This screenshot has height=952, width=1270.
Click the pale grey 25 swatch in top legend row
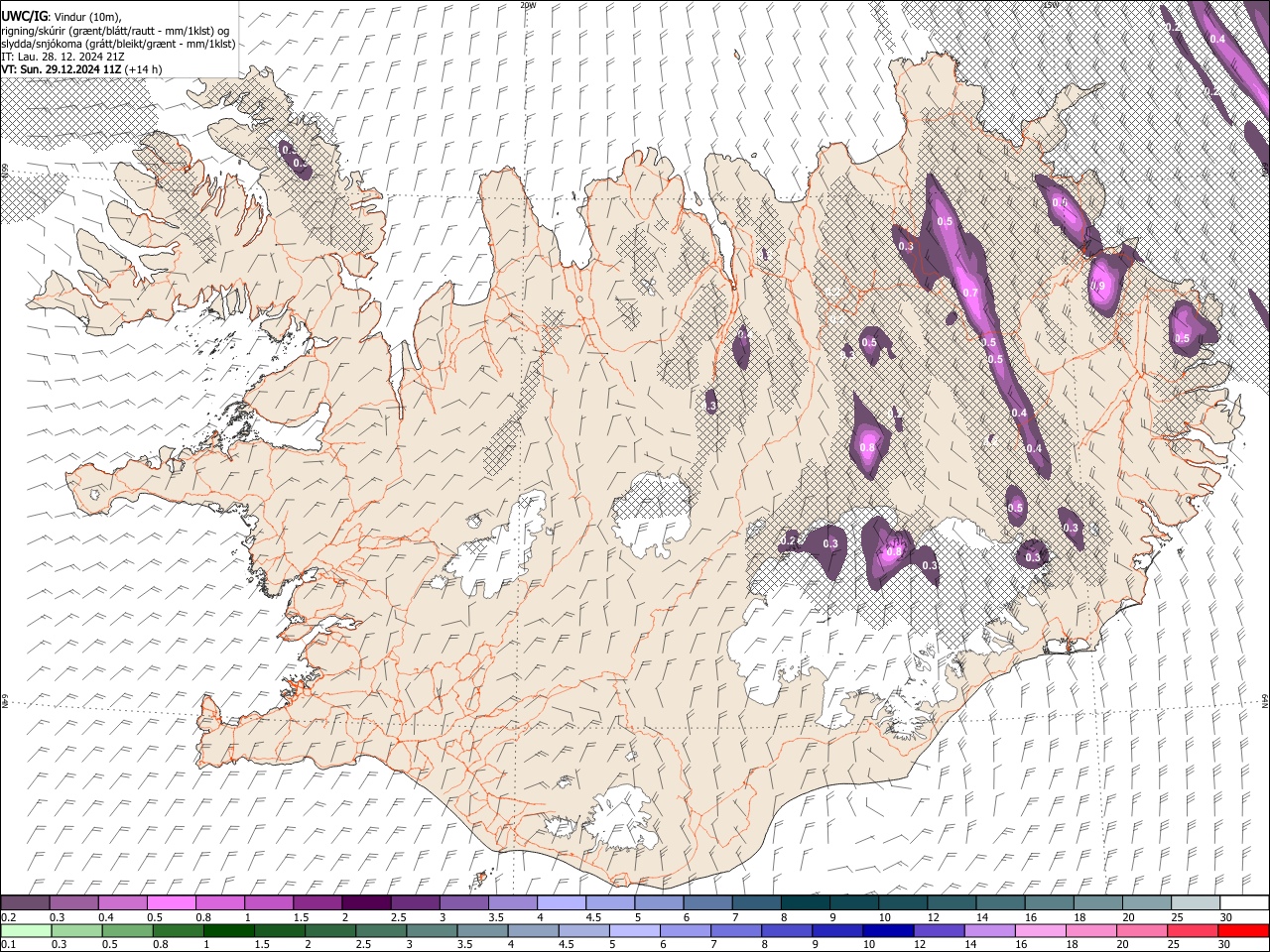pyautogui.click(x=1195, y=902)
